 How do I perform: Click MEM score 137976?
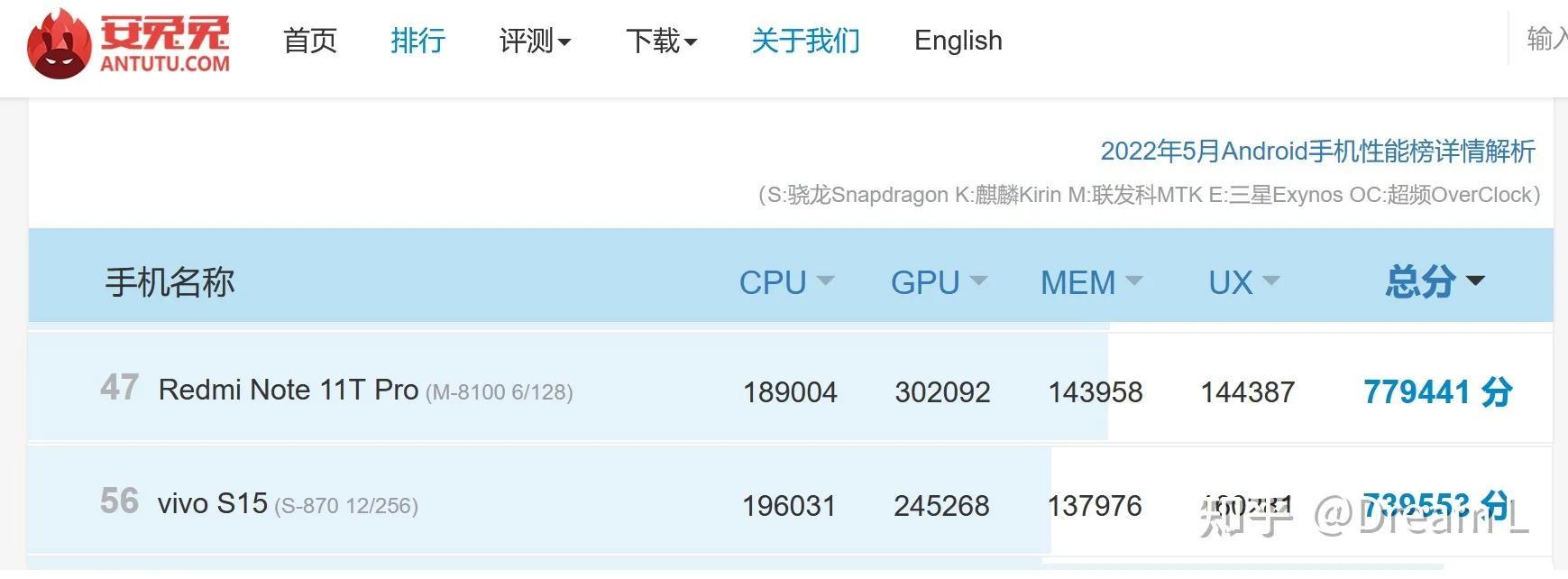[x=1094, y=506]
